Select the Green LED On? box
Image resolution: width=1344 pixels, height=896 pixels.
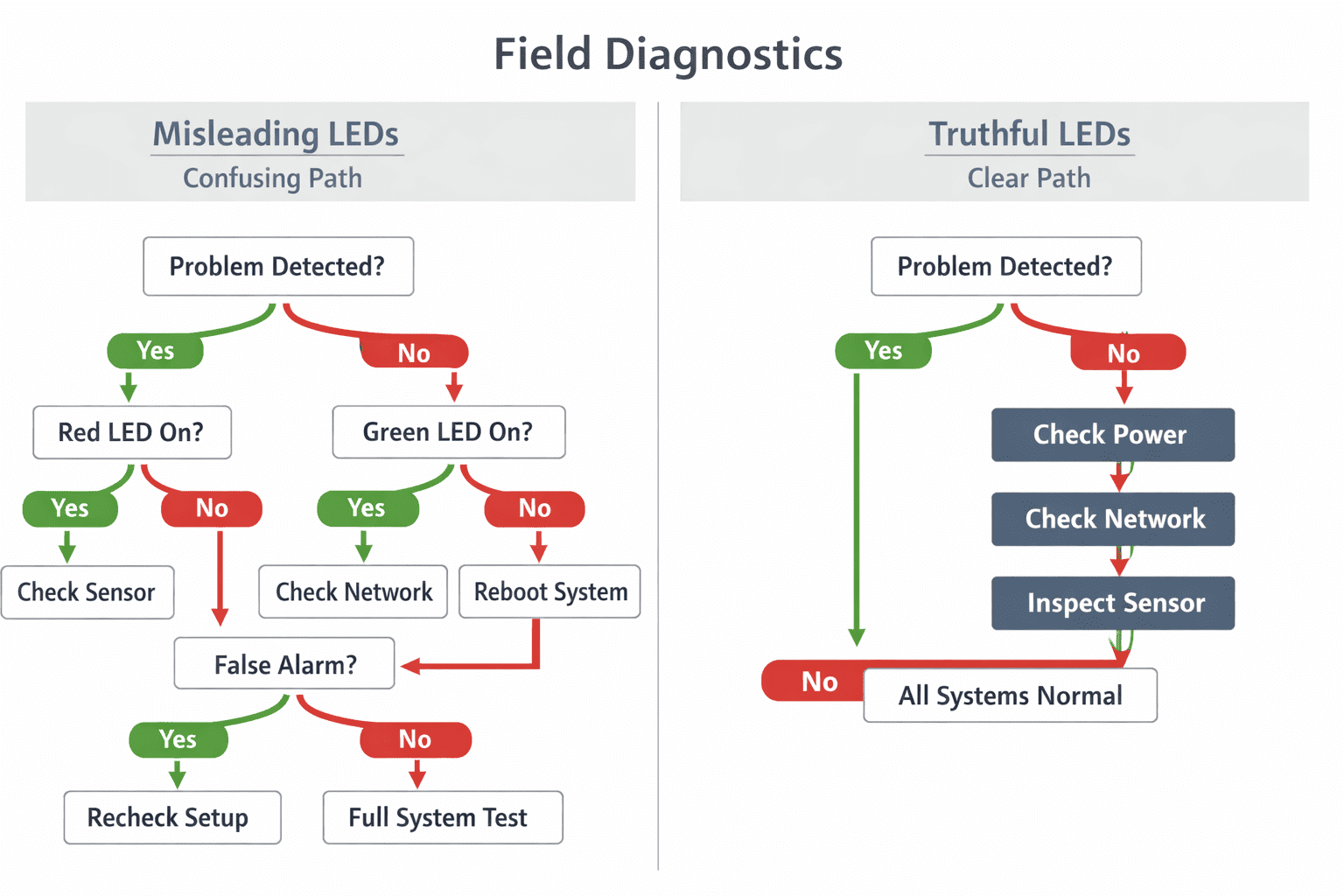[449, 431]
